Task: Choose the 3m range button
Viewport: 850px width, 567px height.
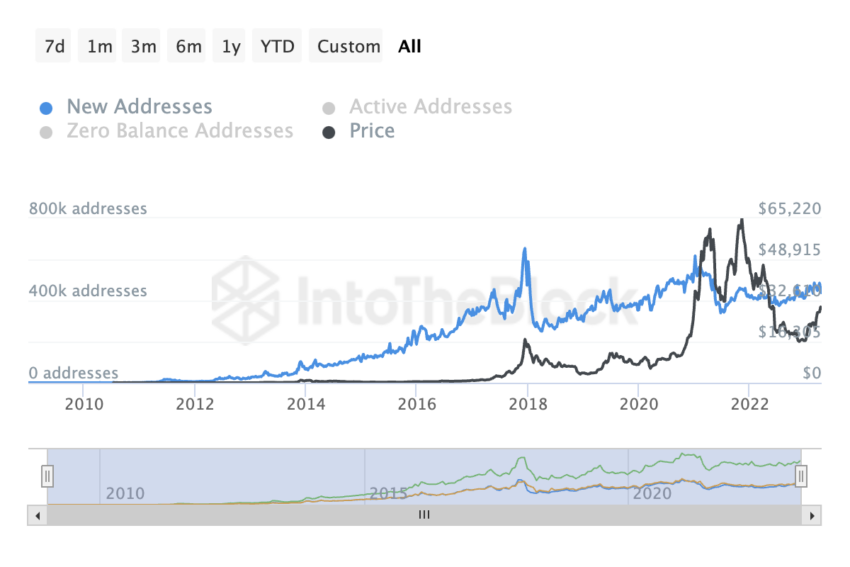Action: pyautogui.click(x=144, y=46)
